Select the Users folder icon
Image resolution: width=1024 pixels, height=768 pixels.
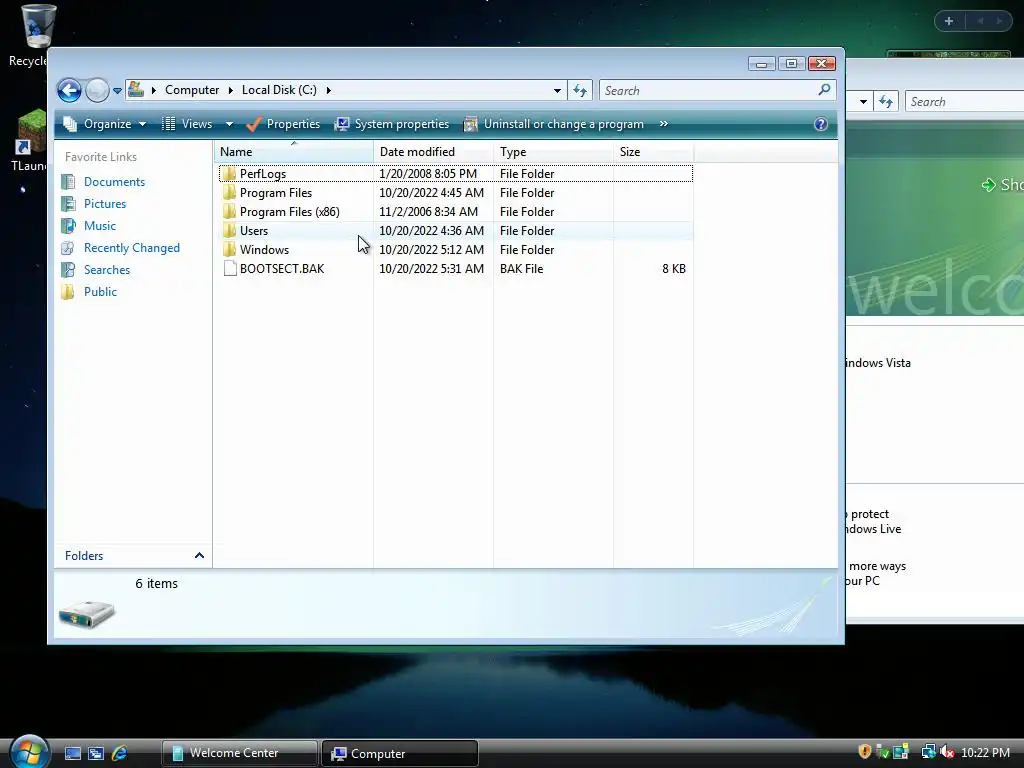[229, 231]
